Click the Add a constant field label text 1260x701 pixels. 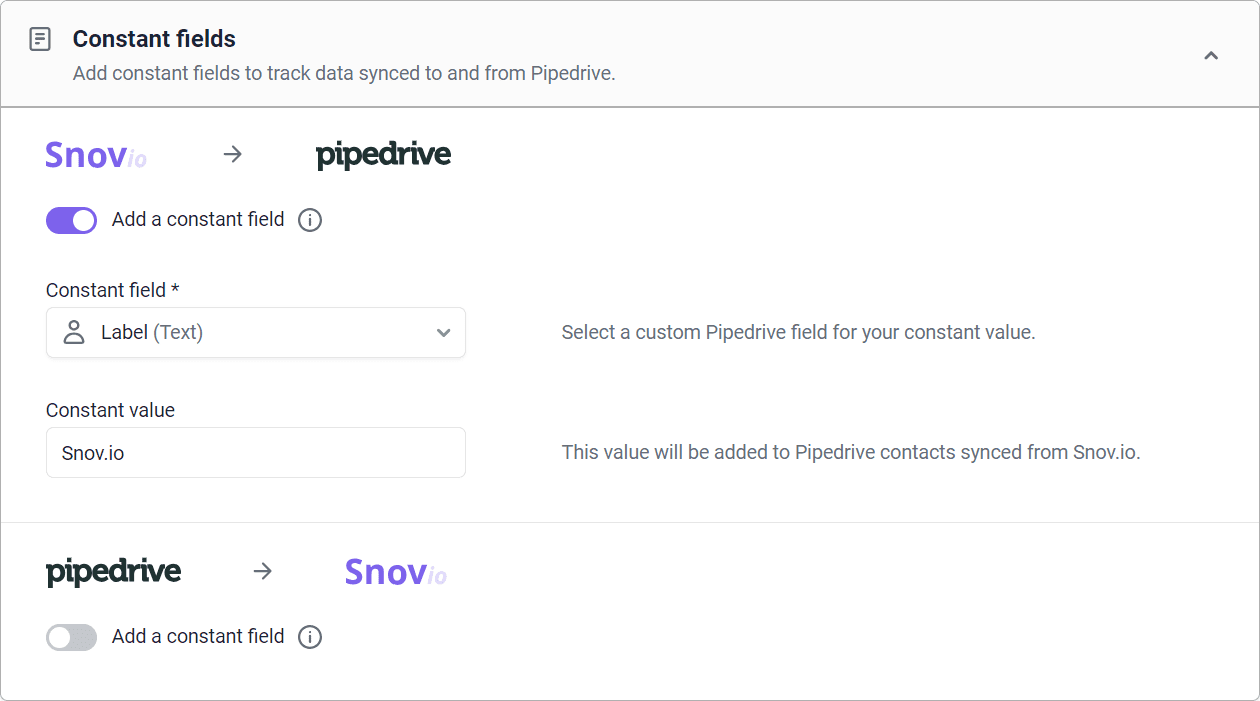pos(196,219)
